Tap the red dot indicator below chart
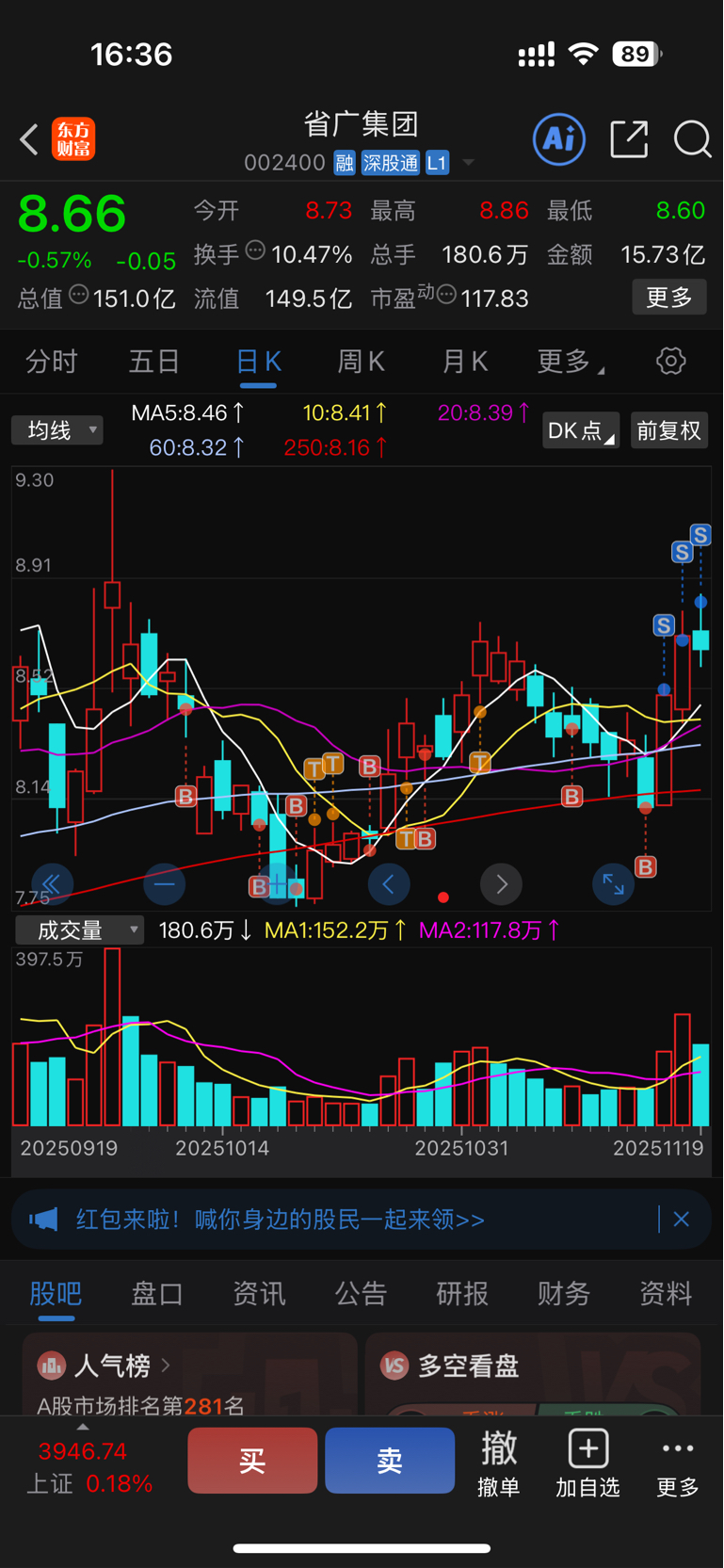 point(443,897)
